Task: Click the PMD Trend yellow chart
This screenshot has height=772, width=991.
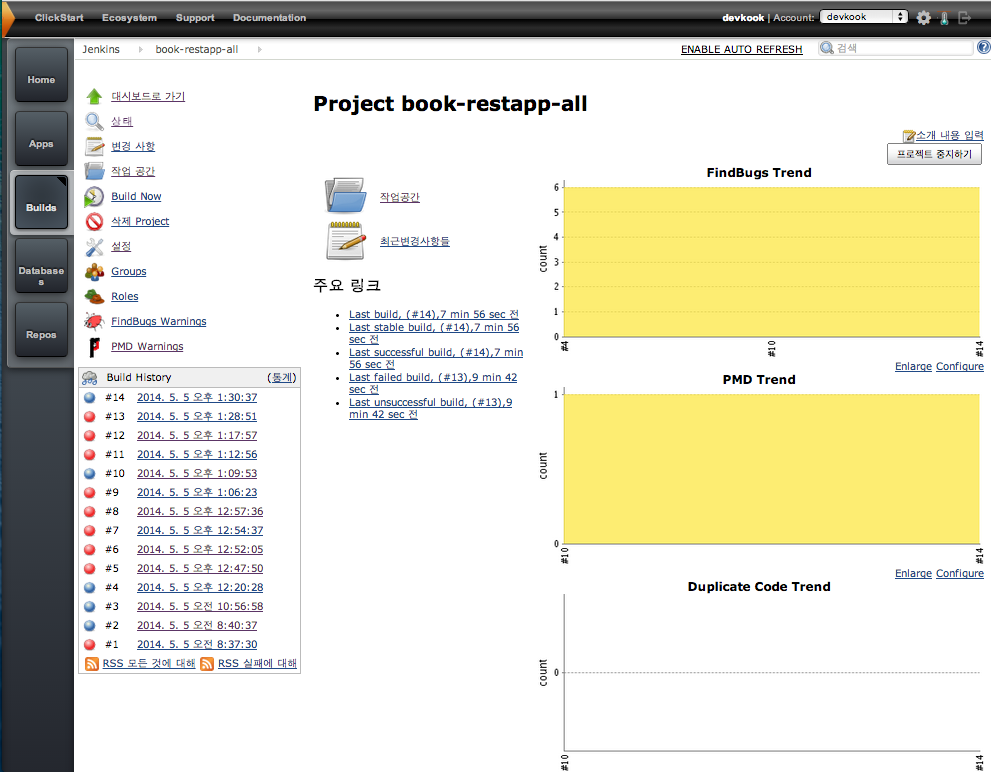Action: point(771,469)
